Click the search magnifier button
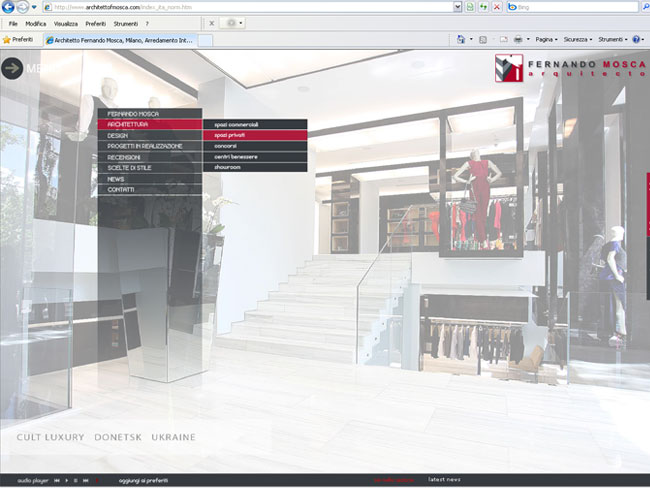The width and height of the screenshot is (650, 488). 645,7
